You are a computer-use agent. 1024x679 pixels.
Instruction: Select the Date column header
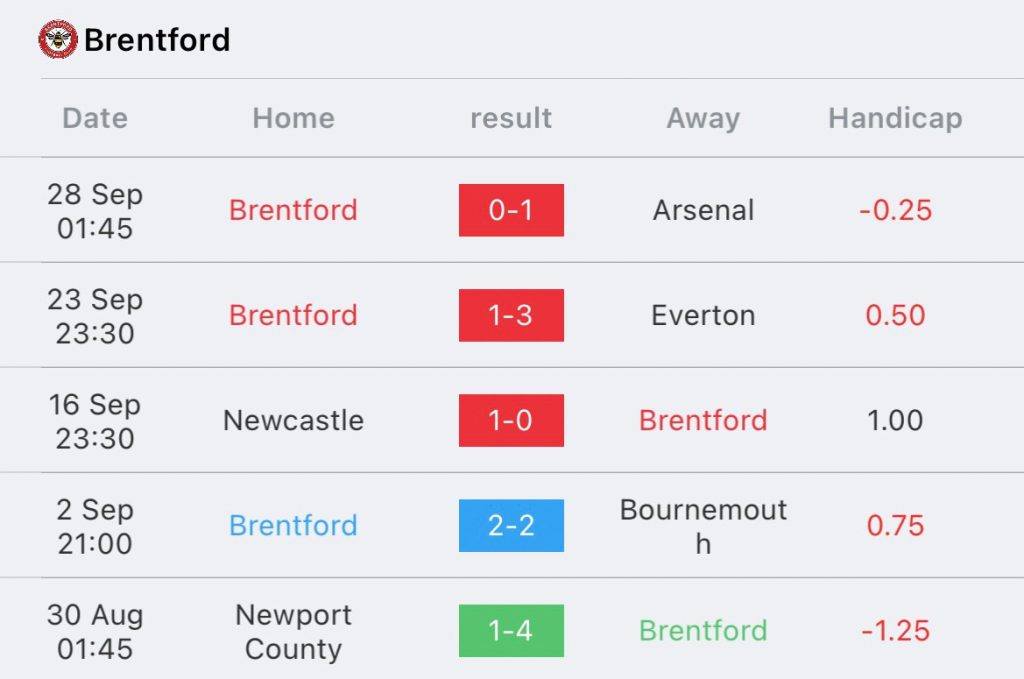click(95, 118)
